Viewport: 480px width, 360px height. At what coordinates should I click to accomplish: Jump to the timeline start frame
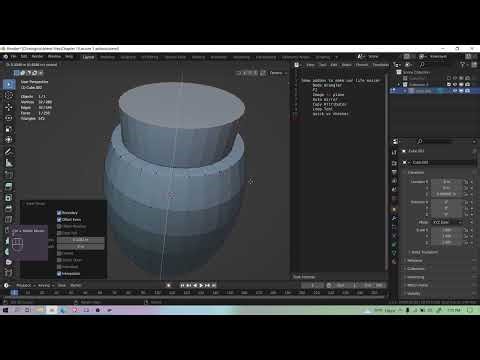(x=182, y=285)
